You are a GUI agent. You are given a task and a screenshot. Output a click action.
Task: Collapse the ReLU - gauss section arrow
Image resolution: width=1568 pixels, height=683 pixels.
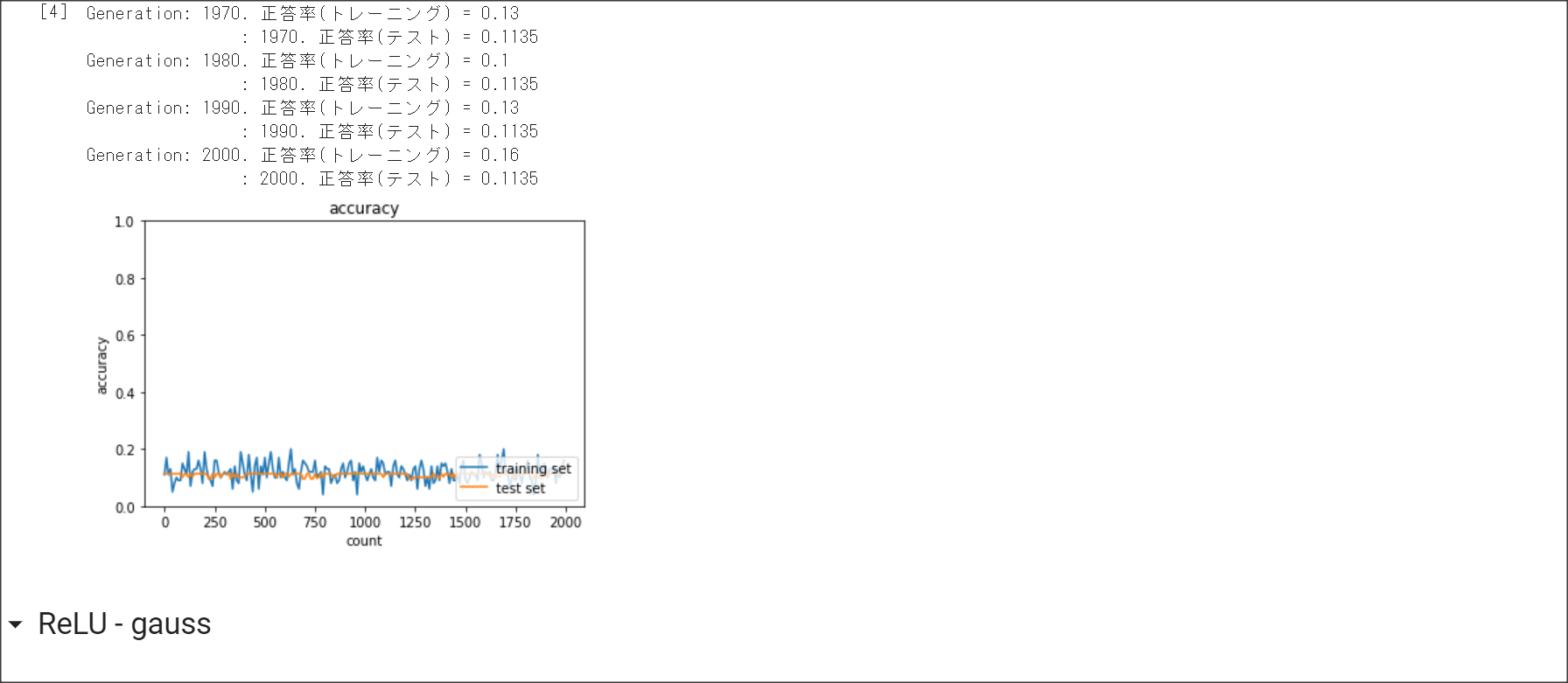(16, 624)
